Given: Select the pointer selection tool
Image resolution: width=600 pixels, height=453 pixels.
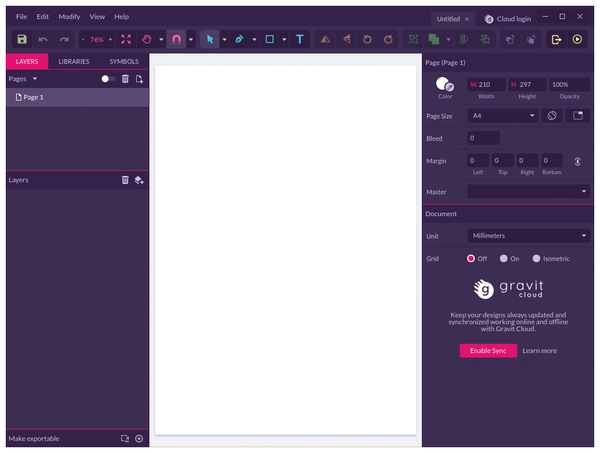Looking at the screenshot, I should coord(210,39).
